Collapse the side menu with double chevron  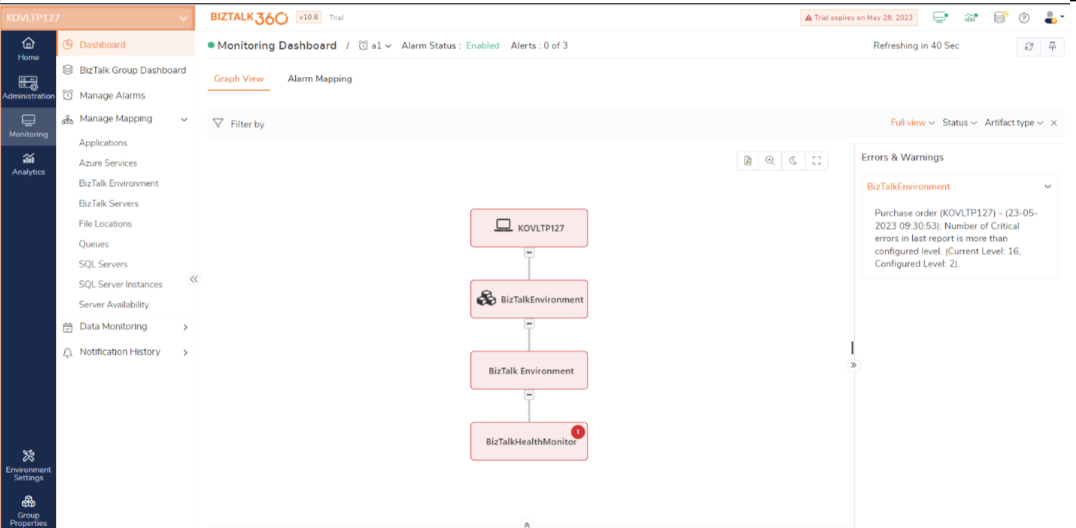coord(194,279)
